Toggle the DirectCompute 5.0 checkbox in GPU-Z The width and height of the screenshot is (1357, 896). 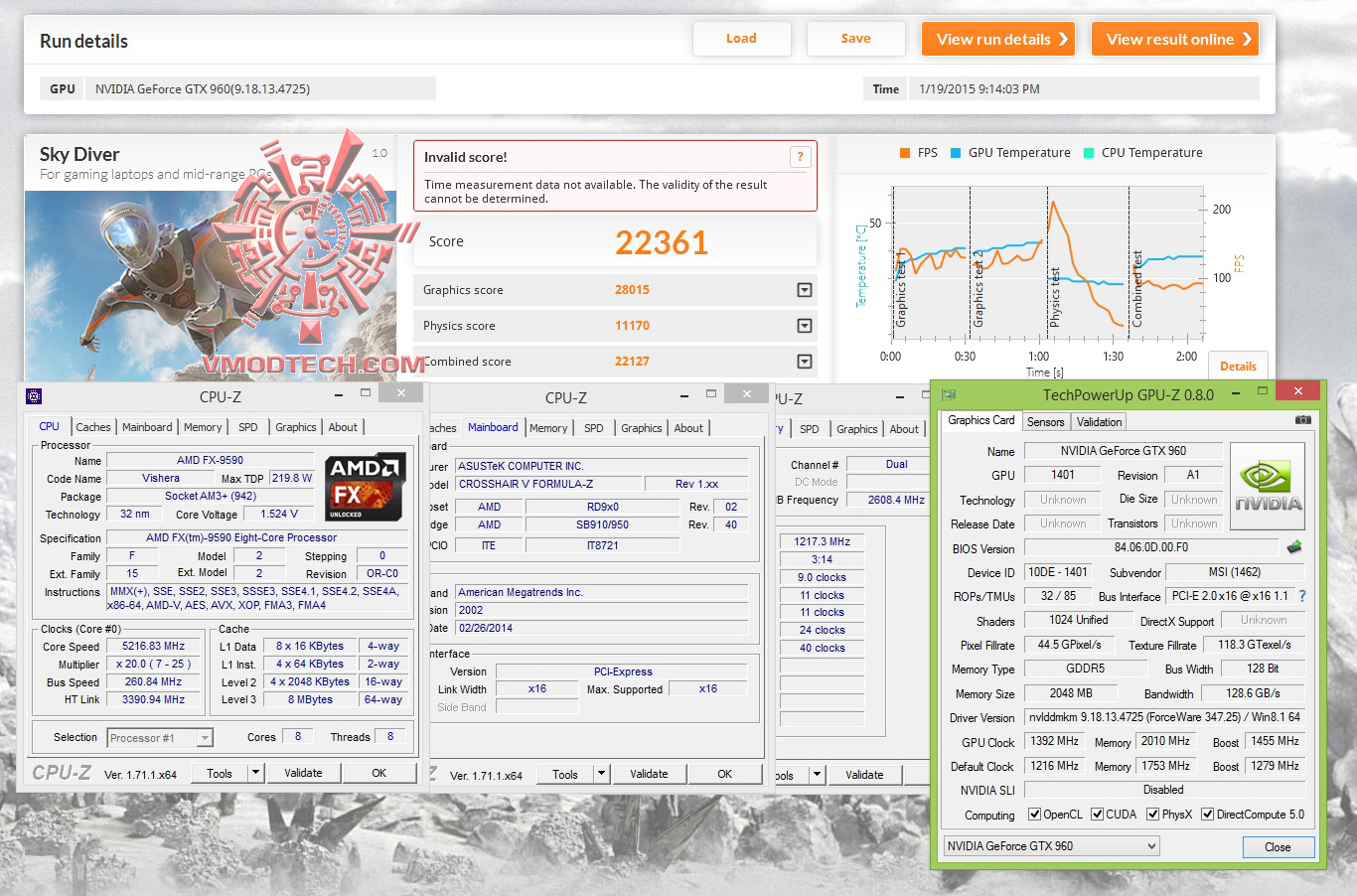pyautogui.click(x=1207, y=815)
